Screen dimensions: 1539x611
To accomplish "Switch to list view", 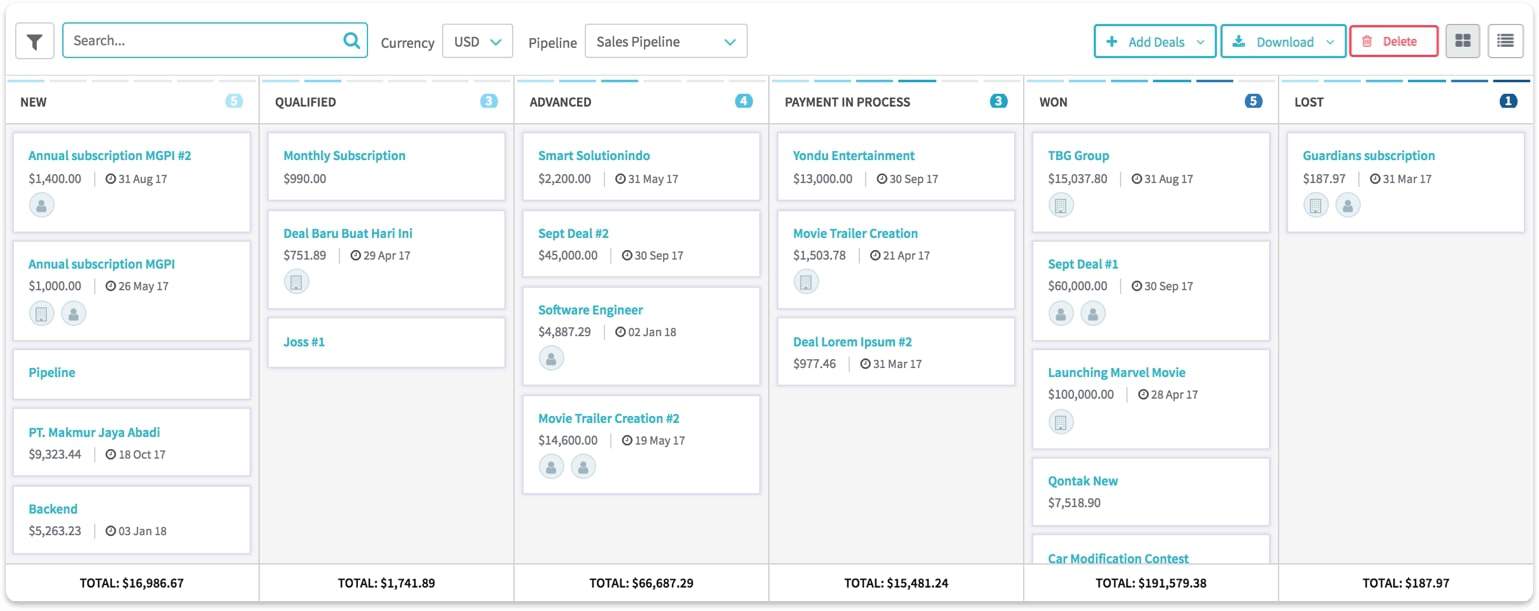I will (1505, 41).
